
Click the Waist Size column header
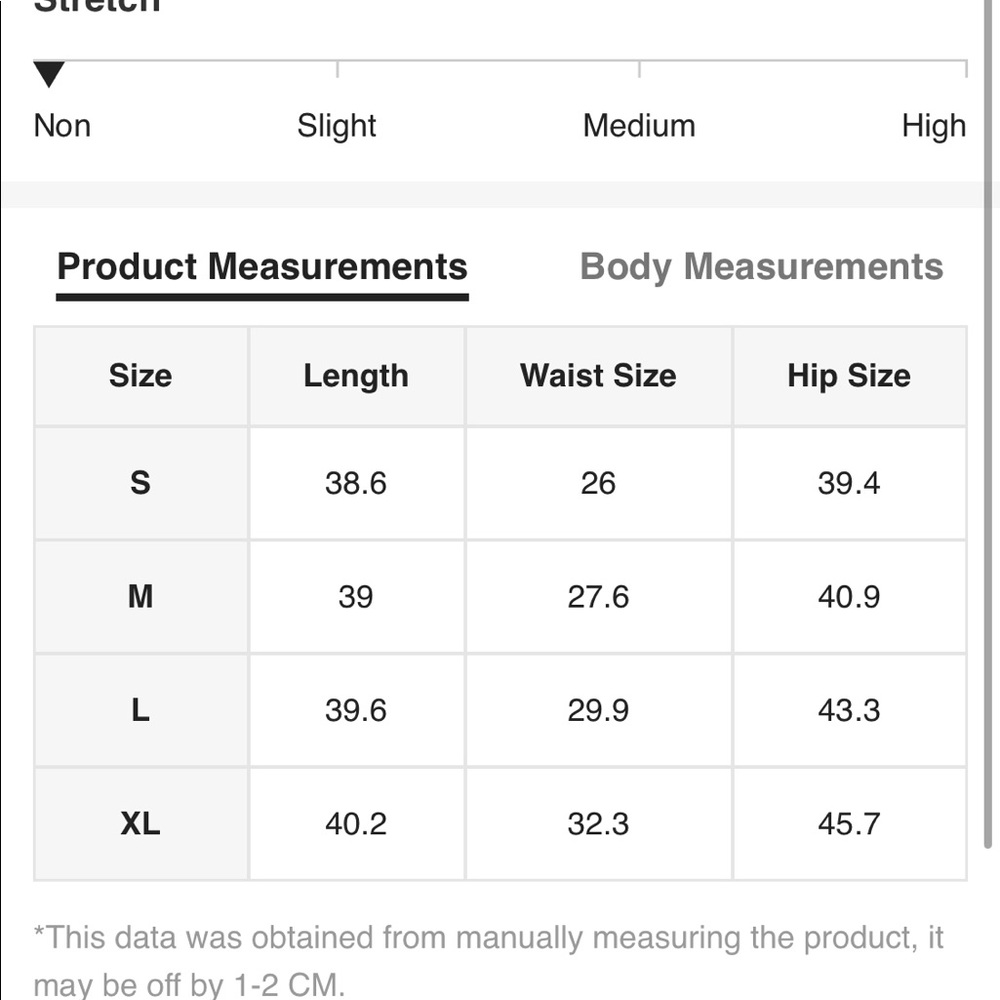(598, 376)
